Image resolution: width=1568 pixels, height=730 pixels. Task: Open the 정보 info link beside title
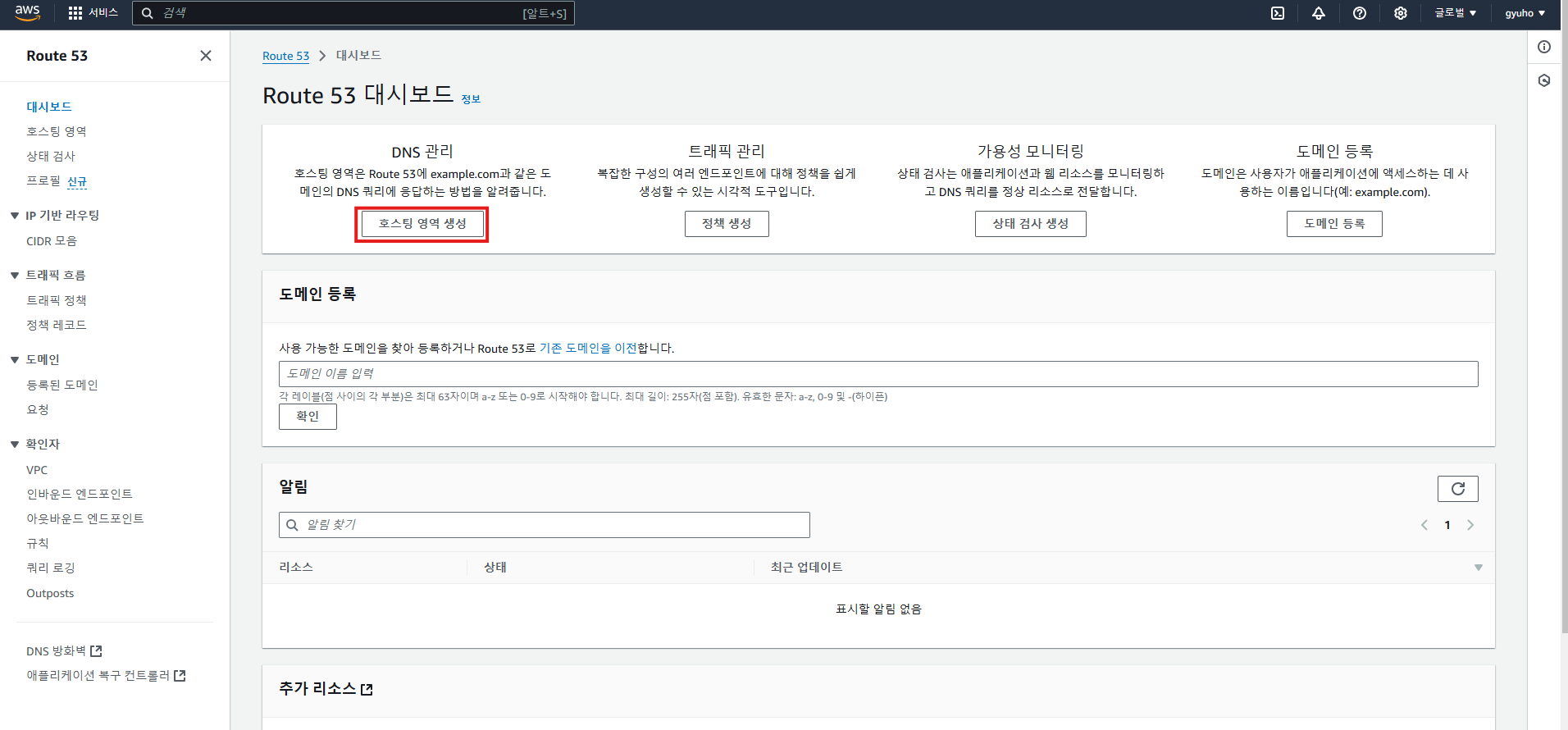coord(471,99)
